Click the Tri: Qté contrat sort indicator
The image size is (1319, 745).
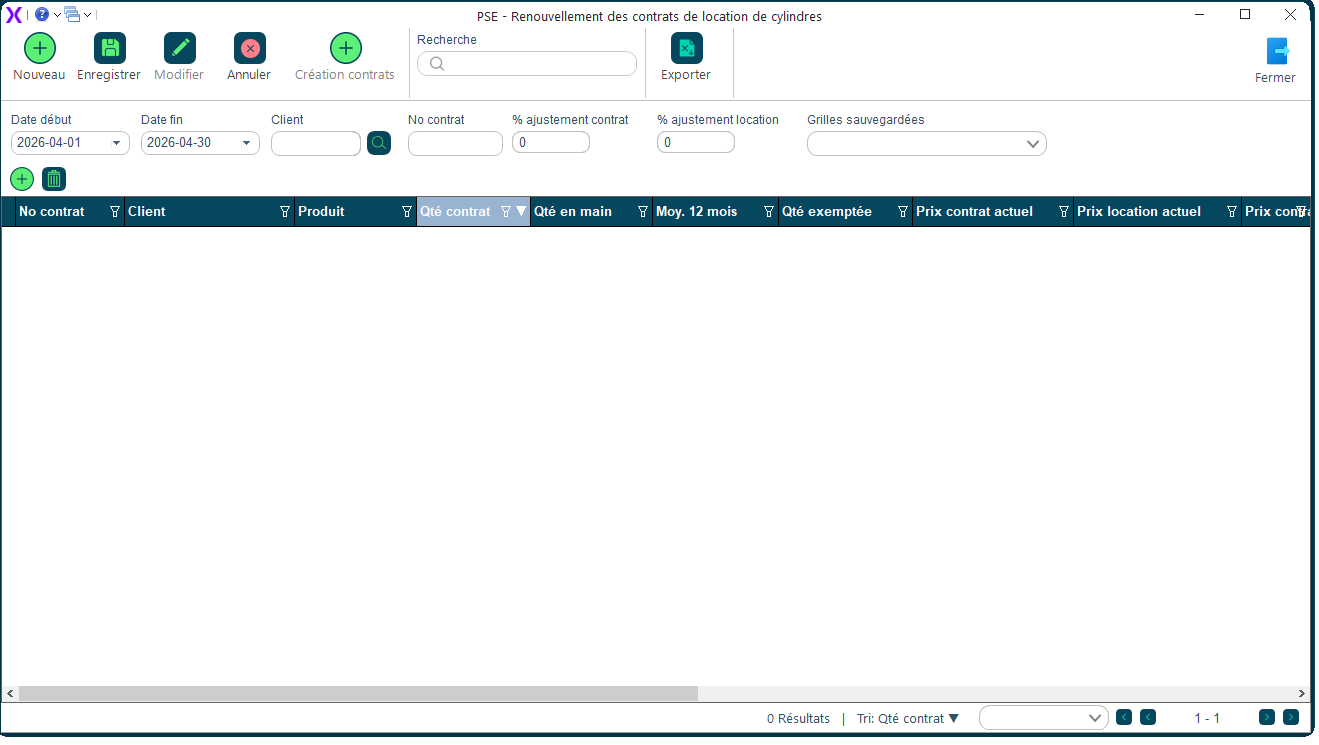(x=908, y=718)
